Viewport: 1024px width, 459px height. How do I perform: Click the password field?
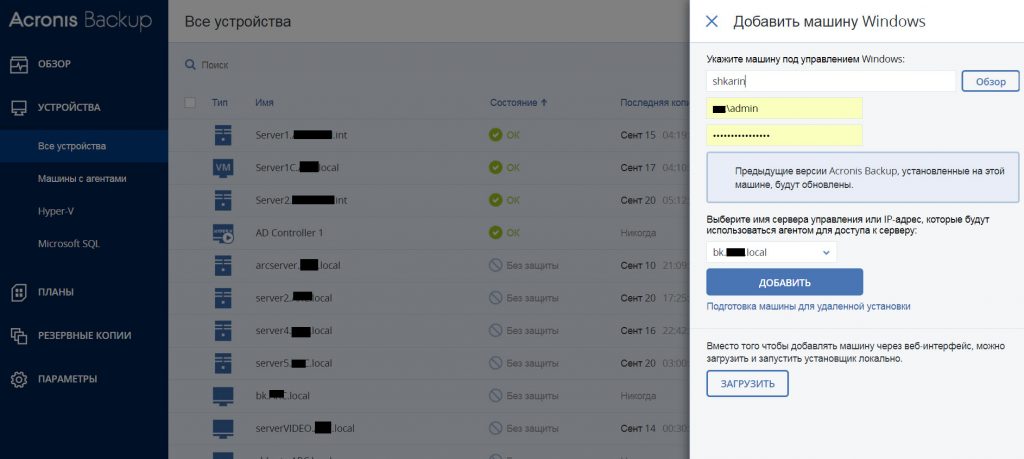coord(784,135)
